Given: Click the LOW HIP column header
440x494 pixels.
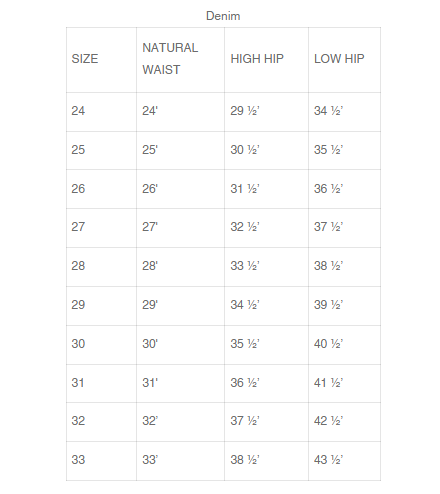Looking at the screenshot, I should coord(339,59).
